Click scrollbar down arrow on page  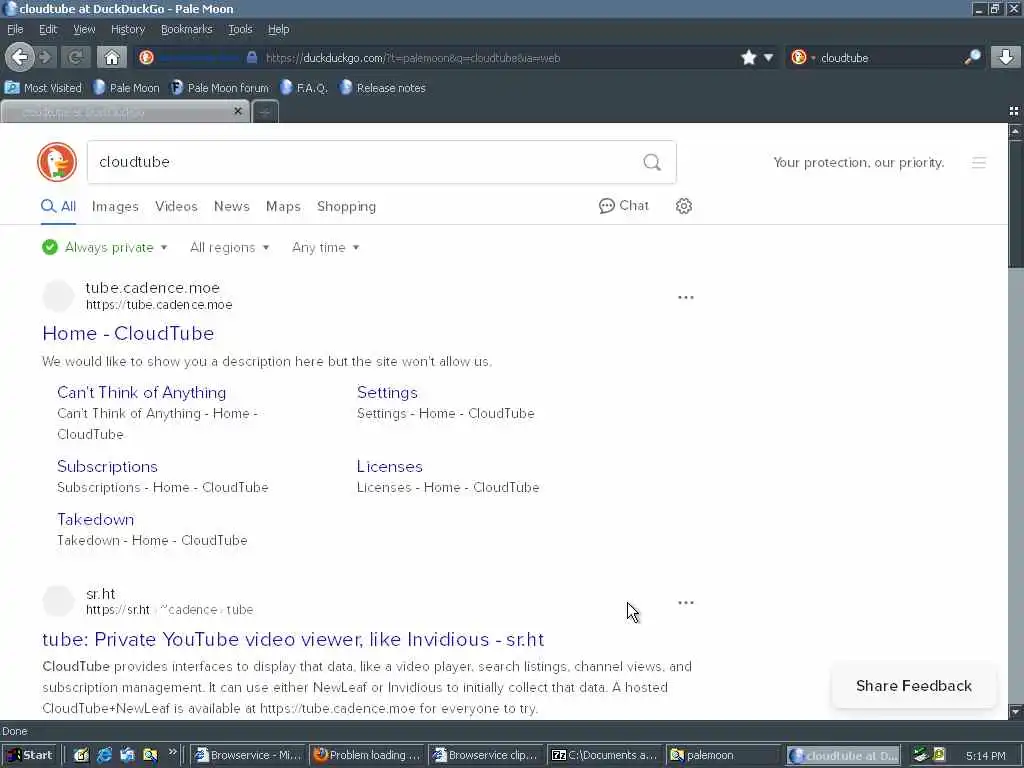click(x=1015, y=711)
